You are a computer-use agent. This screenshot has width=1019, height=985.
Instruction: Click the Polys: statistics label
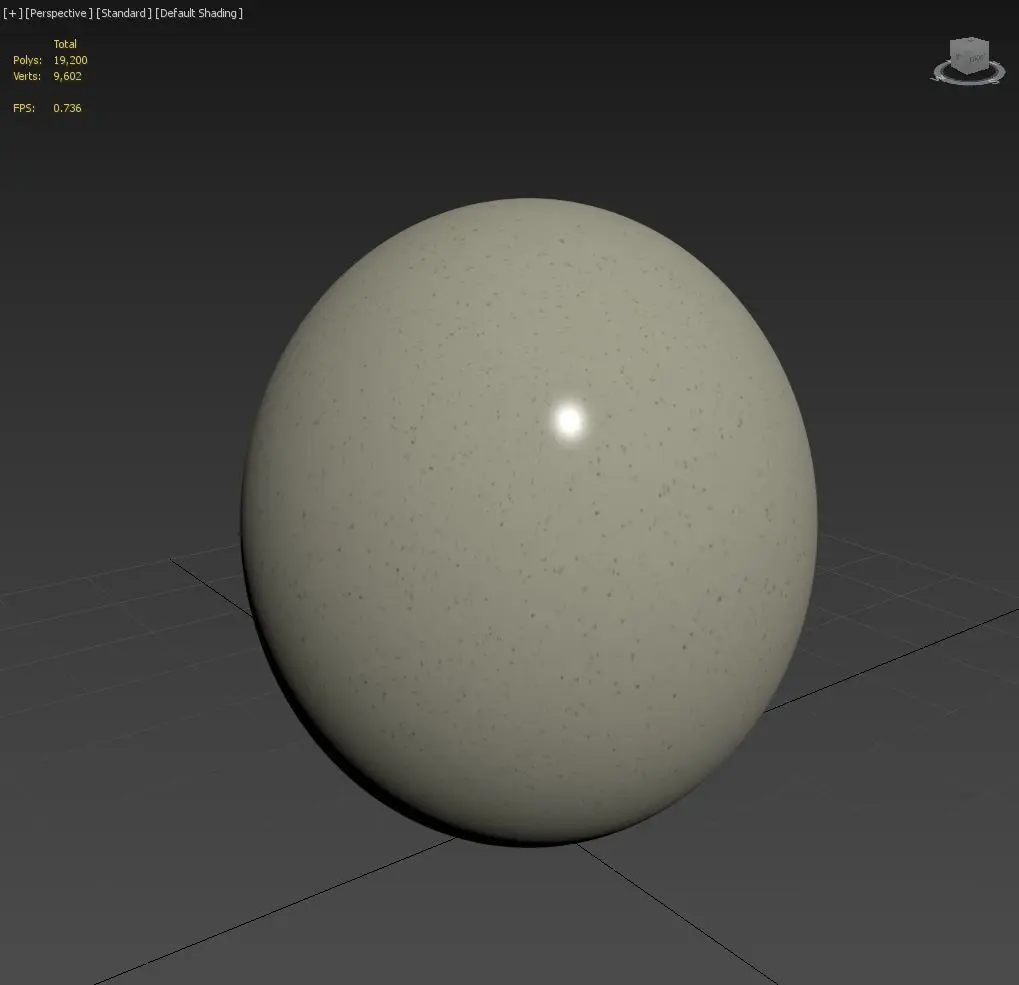point(27,60)
